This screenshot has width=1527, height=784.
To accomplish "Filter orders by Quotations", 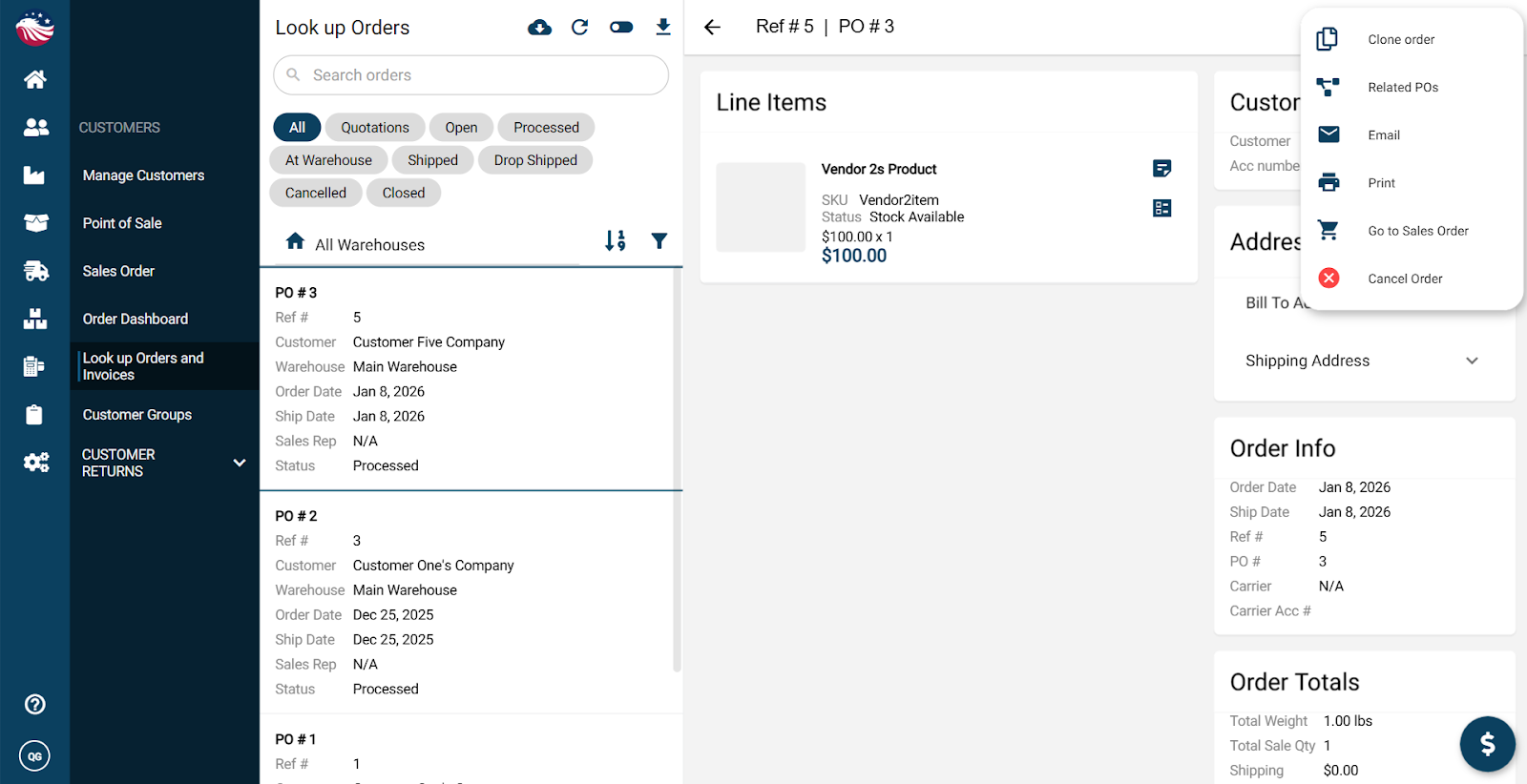I will pos(375,127).
